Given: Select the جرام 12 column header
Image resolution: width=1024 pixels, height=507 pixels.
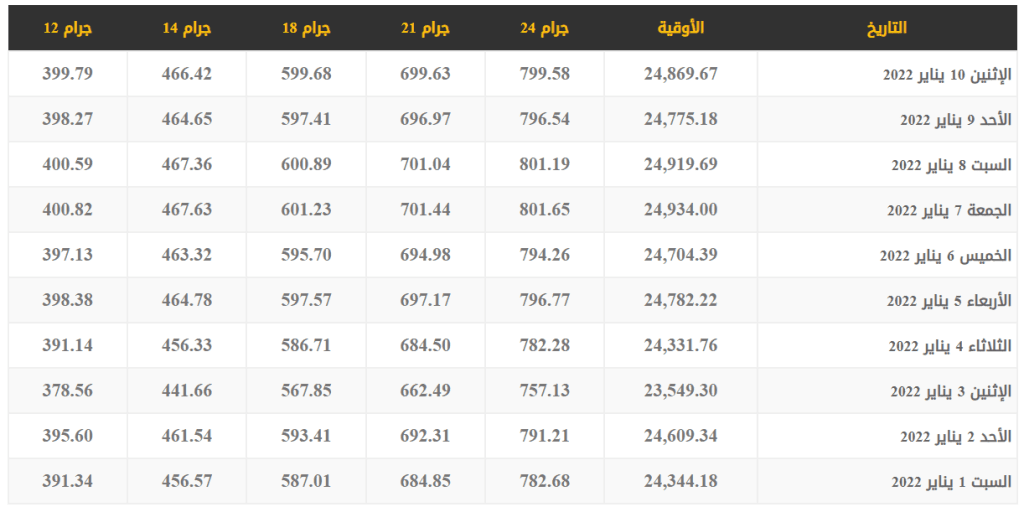Looking at the screenshot, I should [x=67, y=28].
